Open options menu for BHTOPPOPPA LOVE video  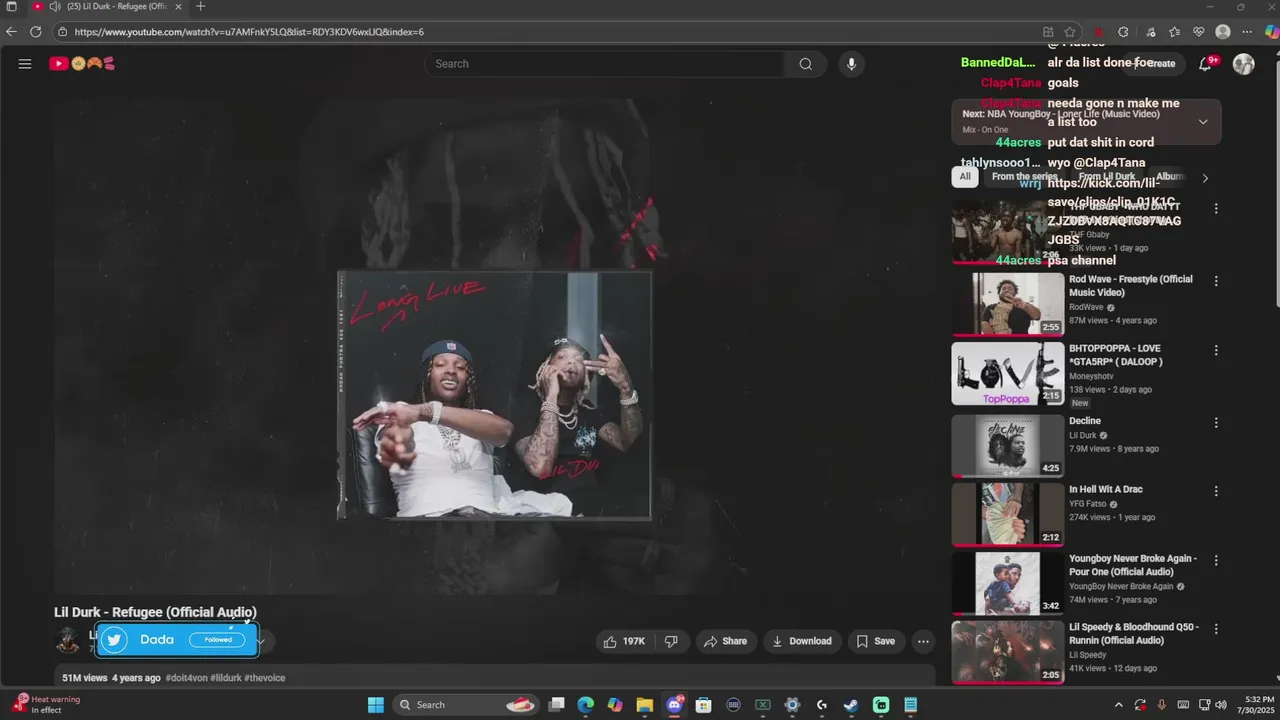coord(1216,350)
